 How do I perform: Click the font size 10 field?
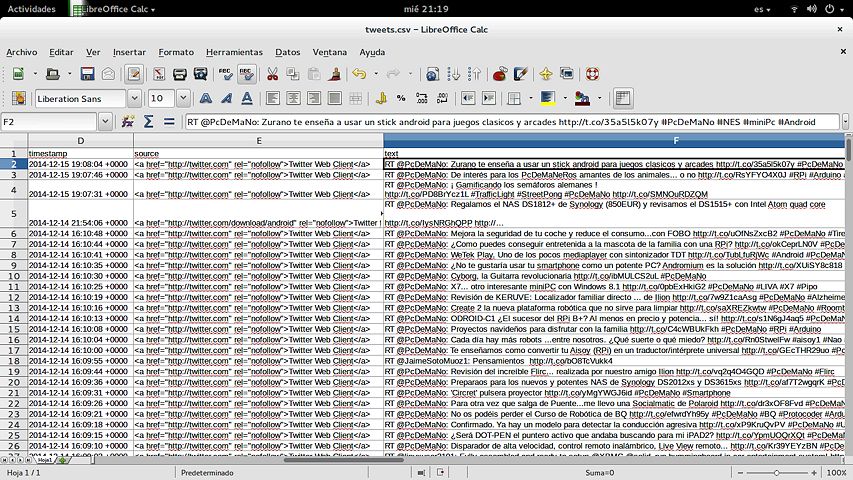click(162, 99)
